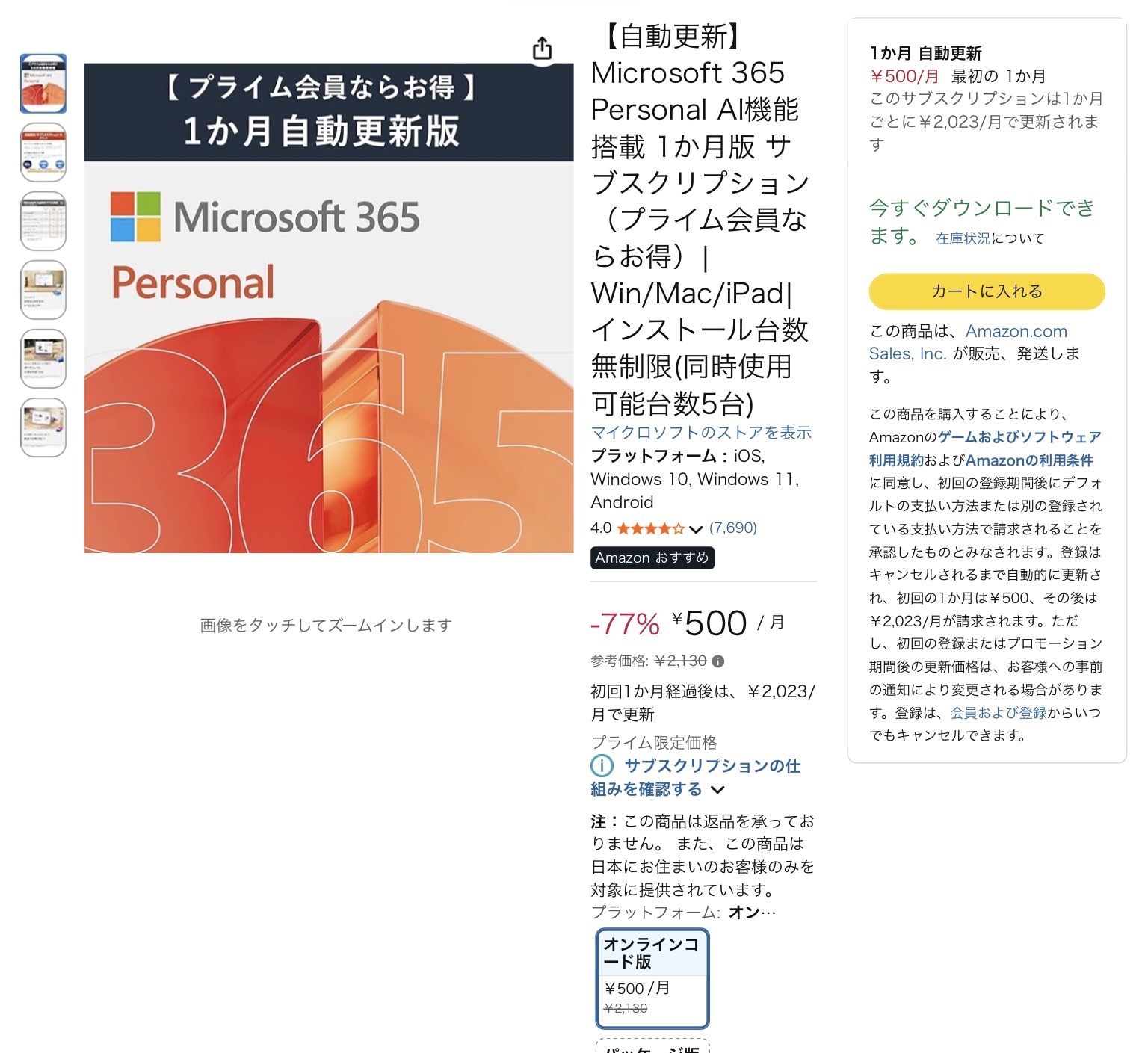Click the info icon next to 参考価格
1148x1053 pixels.
[718, 661]
